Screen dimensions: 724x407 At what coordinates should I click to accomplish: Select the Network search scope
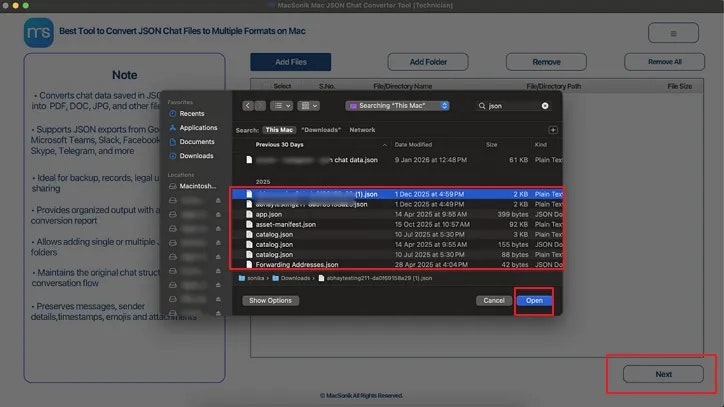point(362,130)
